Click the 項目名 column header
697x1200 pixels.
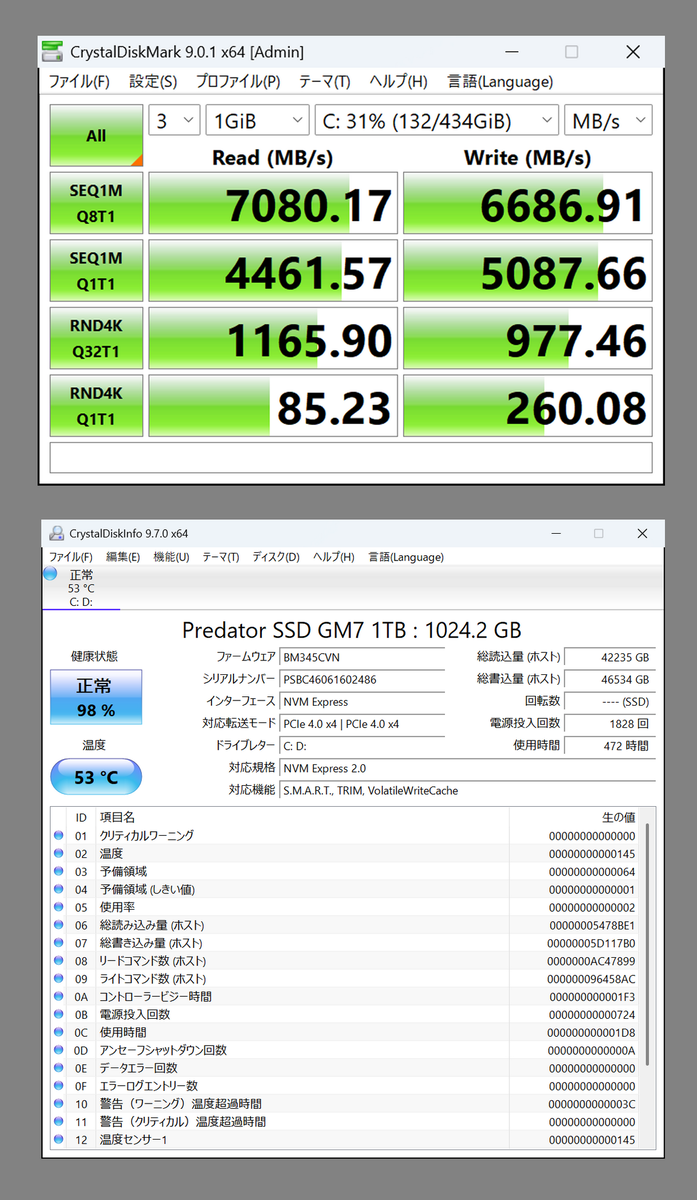(x=302, y=817)
